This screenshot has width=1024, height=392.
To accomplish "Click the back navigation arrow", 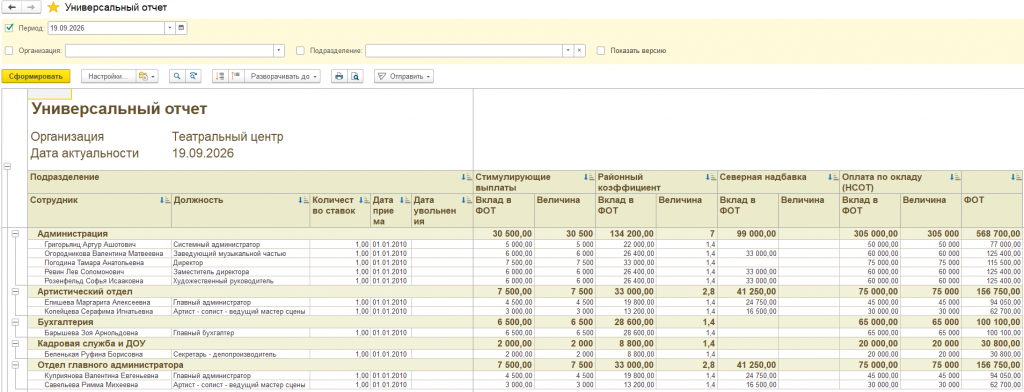I will click(x=11, y=8).
